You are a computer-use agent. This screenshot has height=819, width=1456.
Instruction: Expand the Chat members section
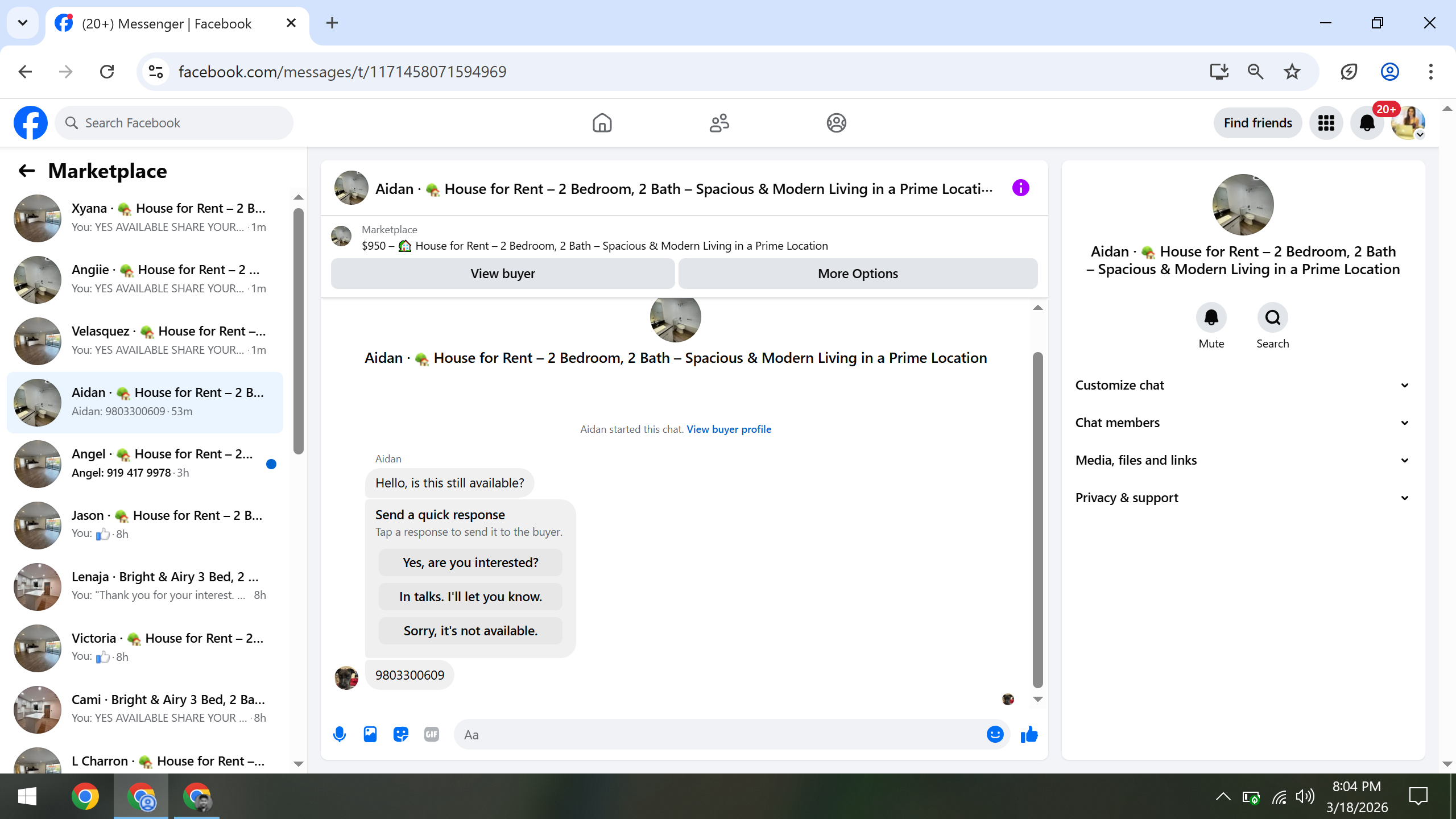[x=1243, y=423]
